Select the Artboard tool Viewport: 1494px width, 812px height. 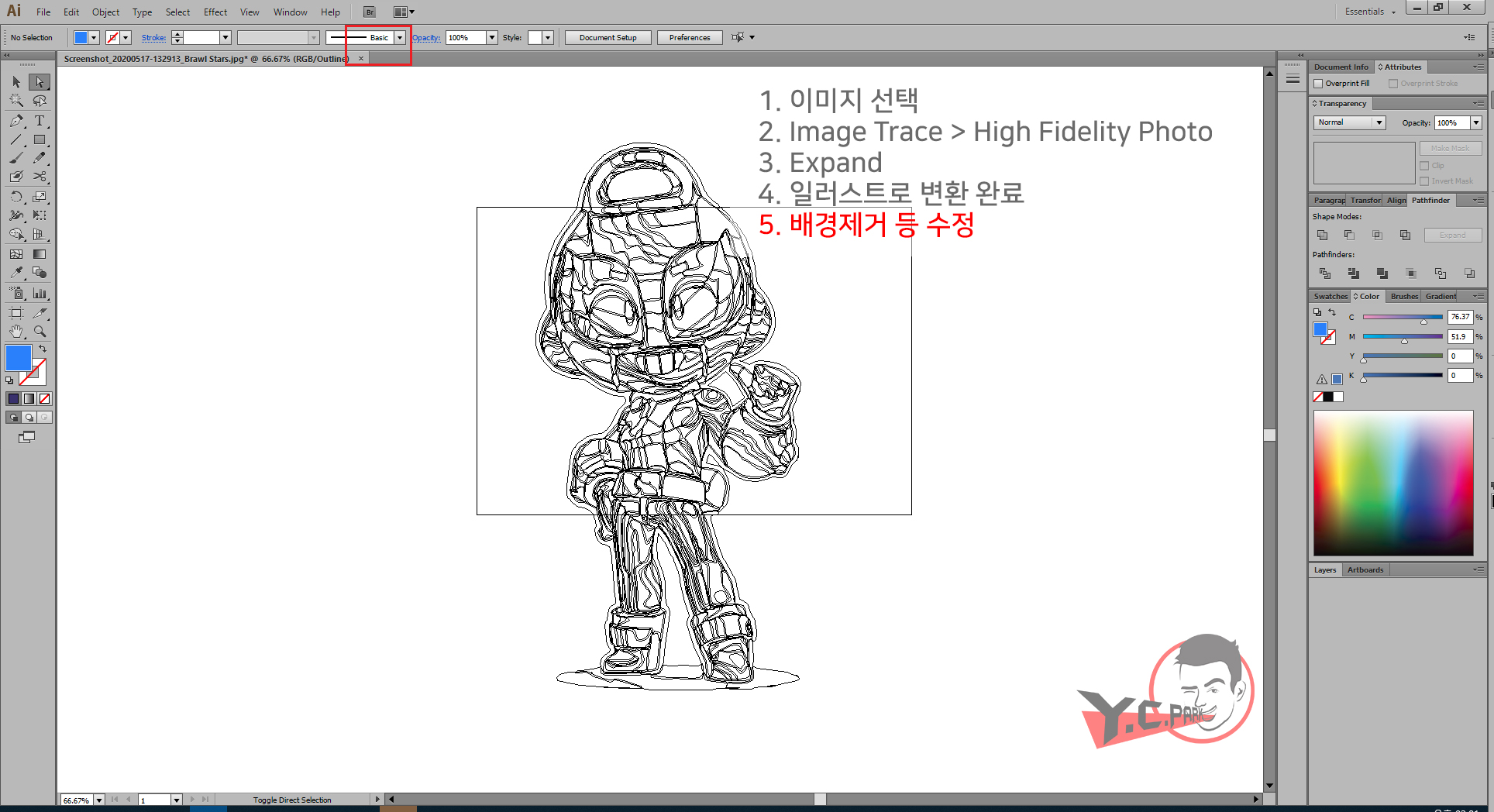tap(16, 313)
